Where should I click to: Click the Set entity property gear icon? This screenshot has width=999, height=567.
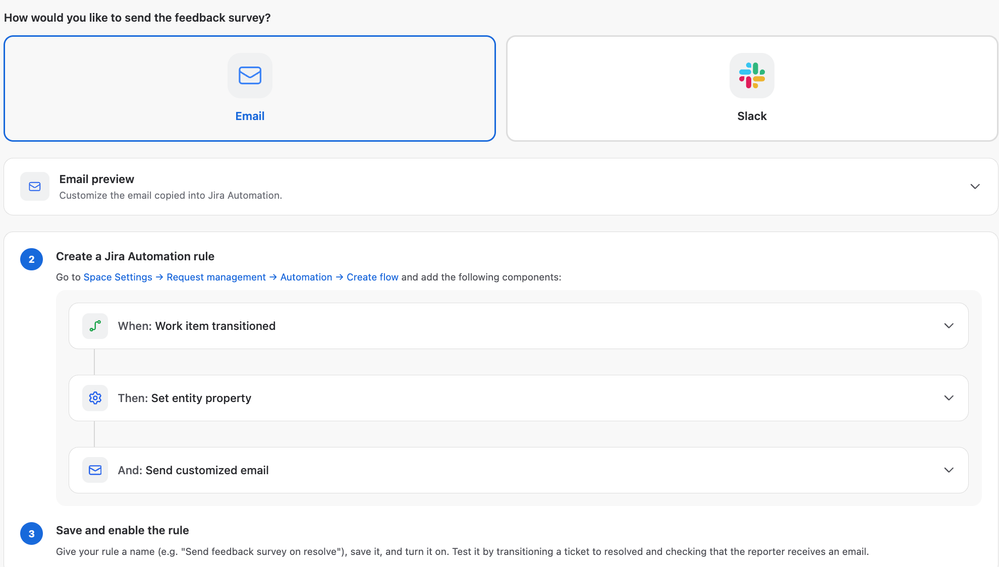coord(95,398)
